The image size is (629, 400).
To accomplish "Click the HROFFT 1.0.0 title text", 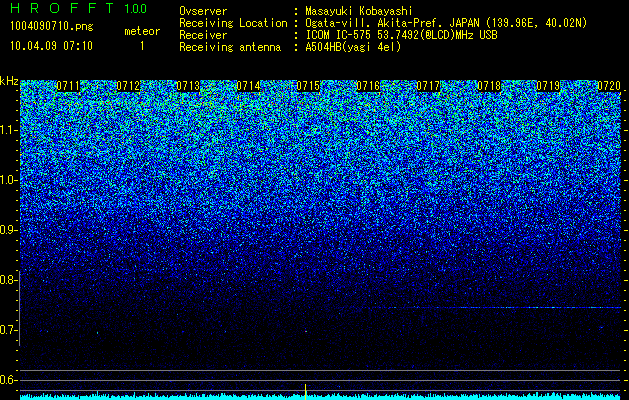I will [78, 8].
